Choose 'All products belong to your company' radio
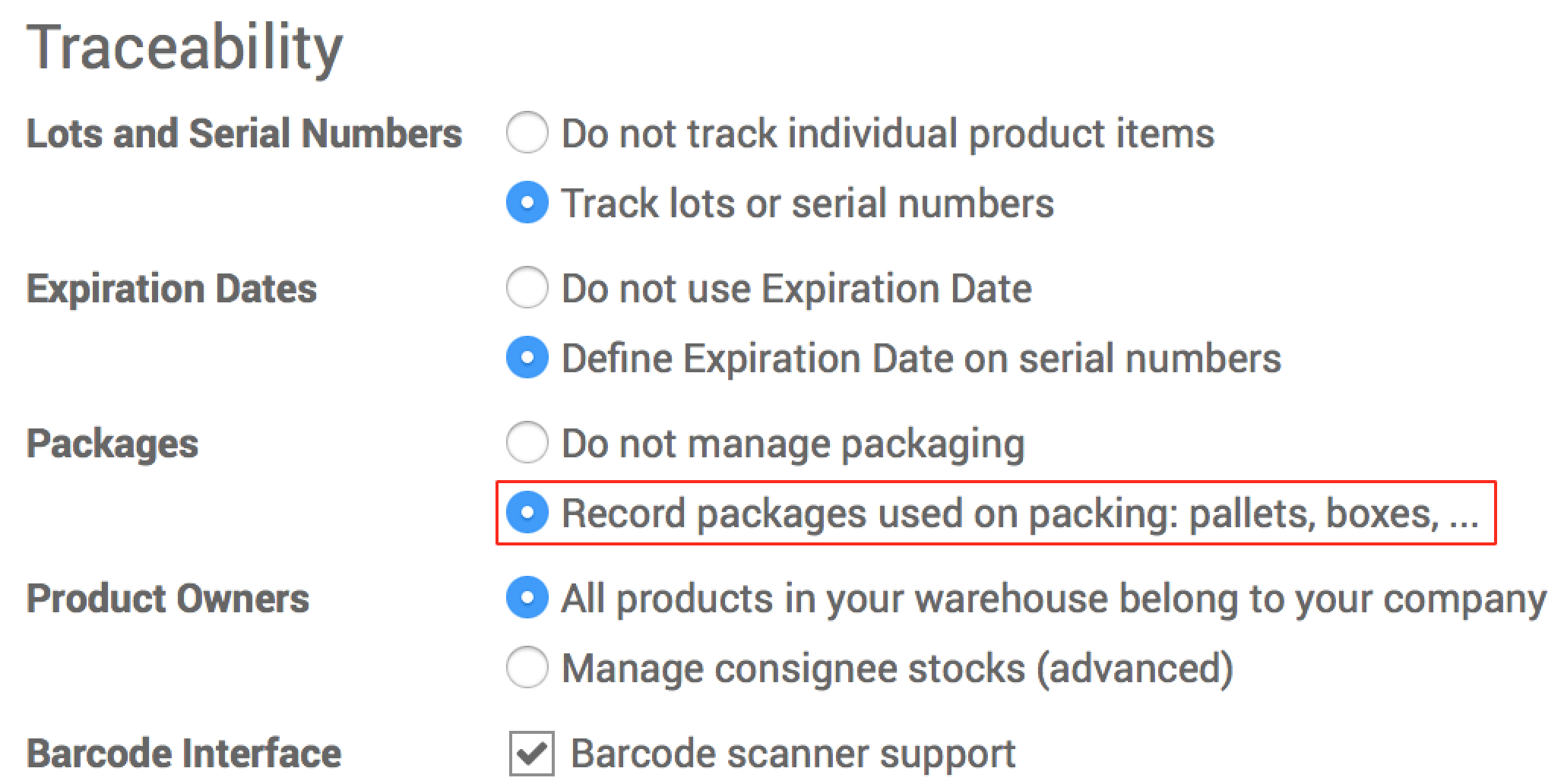The height and width of the screenshot is (784, 1564). pyautogui.click(x=527, y=598)
